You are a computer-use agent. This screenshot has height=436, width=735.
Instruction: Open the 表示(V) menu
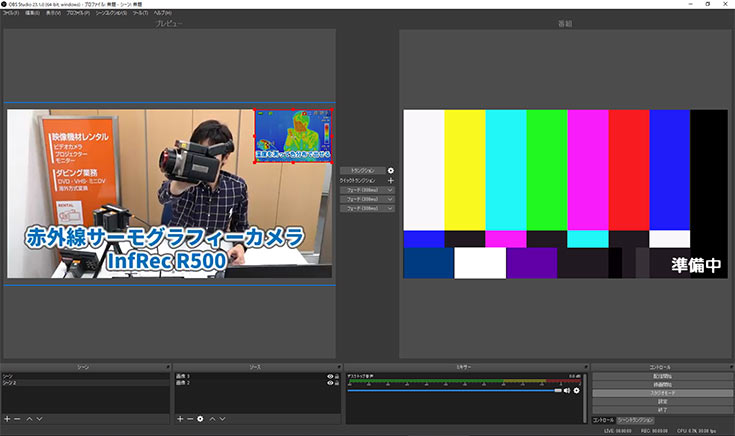(53, 13)
